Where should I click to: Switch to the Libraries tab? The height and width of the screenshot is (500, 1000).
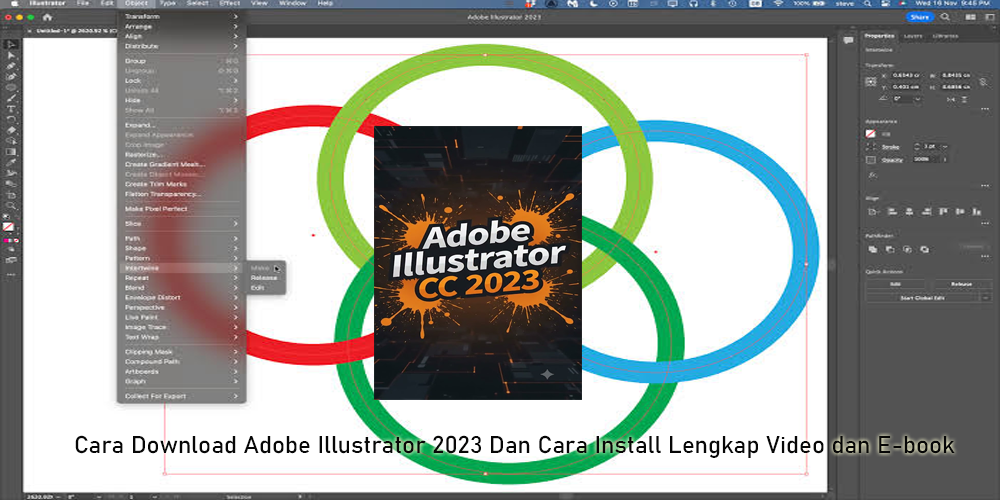pos(945,36)
